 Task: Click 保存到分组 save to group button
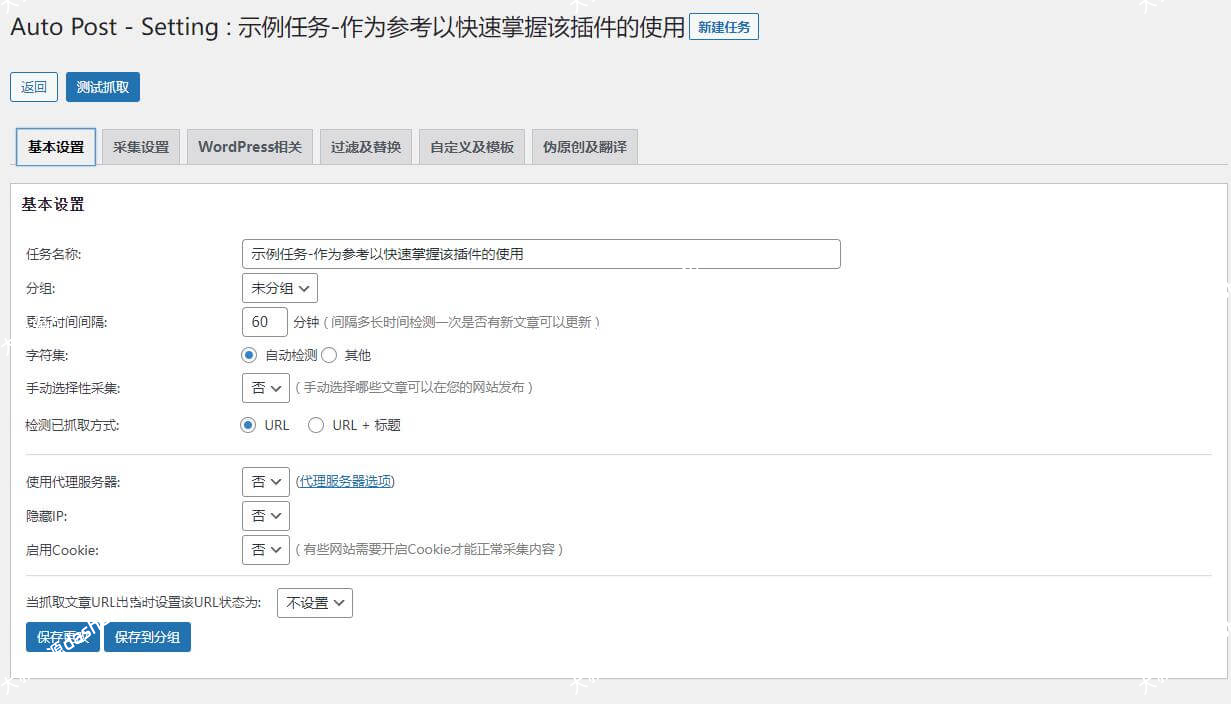pos(147,637)
